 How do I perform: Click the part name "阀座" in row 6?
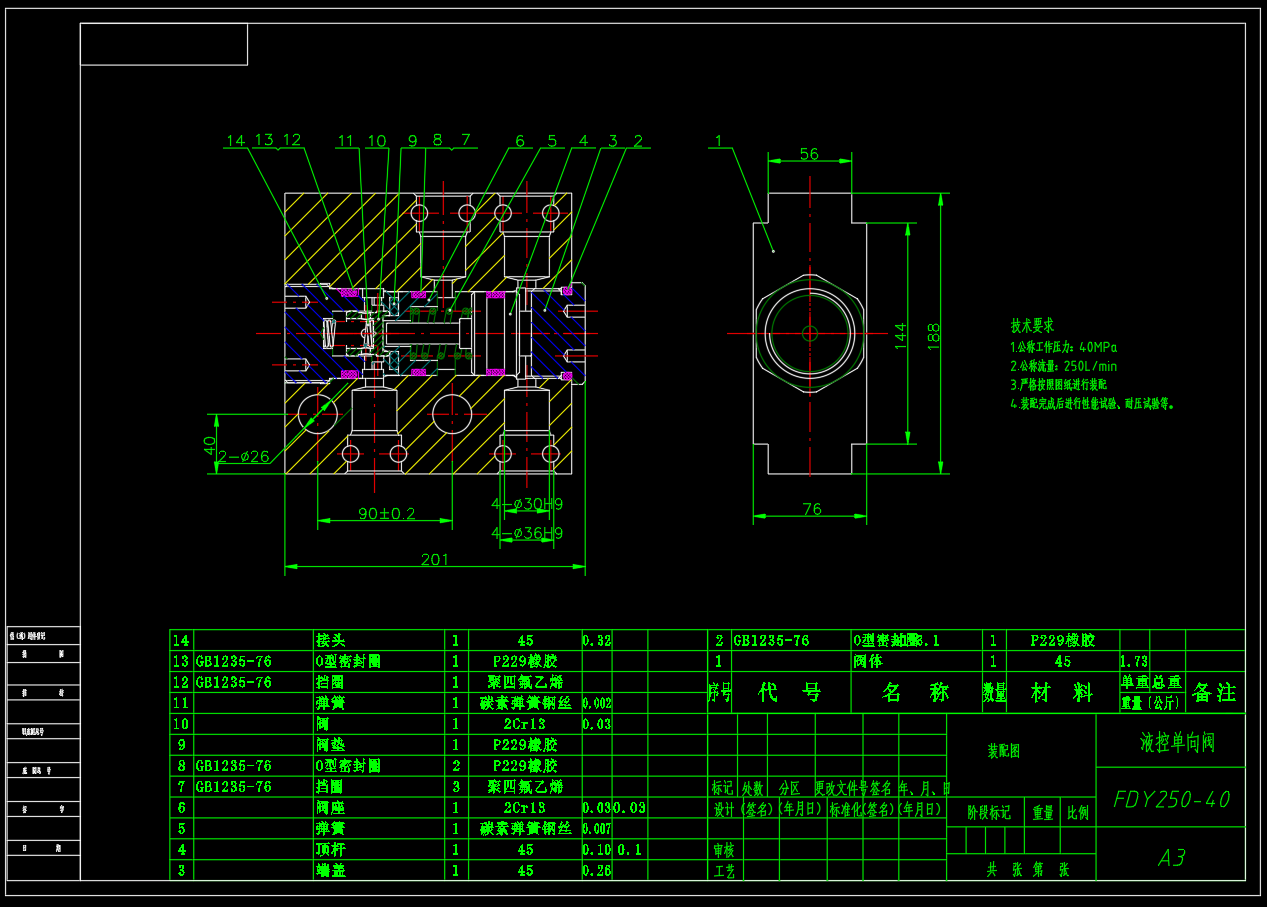(330, 807)
